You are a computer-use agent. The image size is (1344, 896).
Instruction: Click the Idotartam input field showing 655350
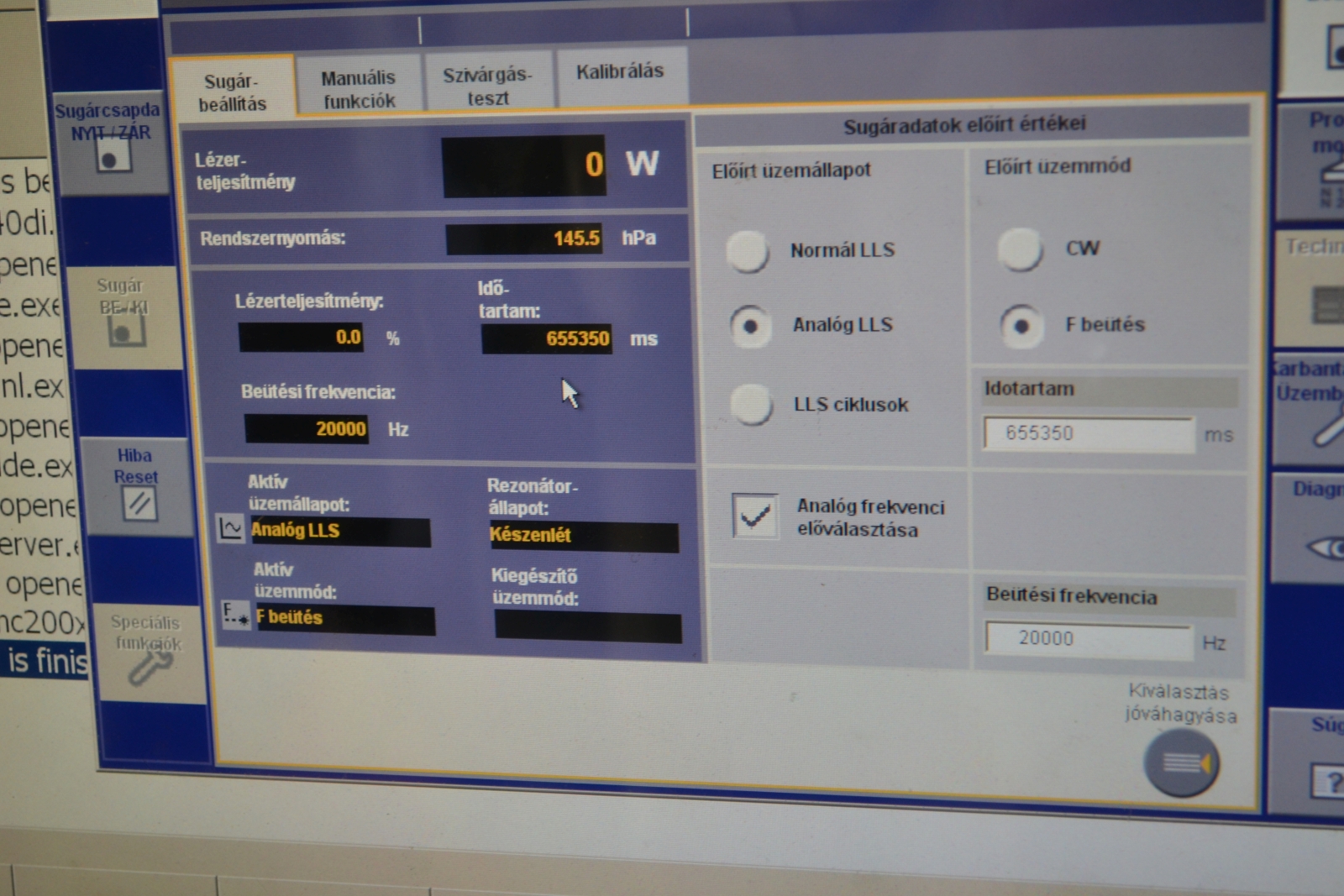[x=1087, y=434]
